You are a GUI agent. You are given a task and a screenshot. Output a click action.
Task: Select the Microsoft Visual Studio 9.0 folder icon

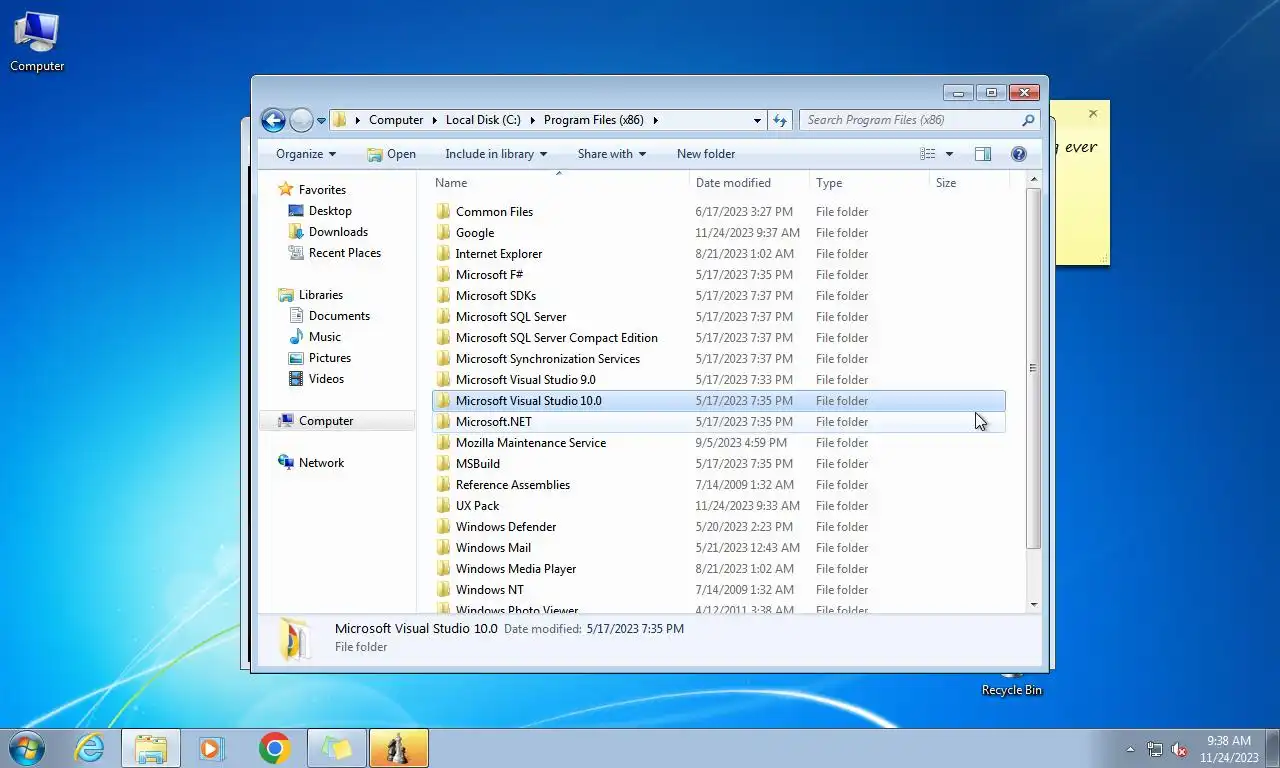pyautogui.click(x=444, y=380)
